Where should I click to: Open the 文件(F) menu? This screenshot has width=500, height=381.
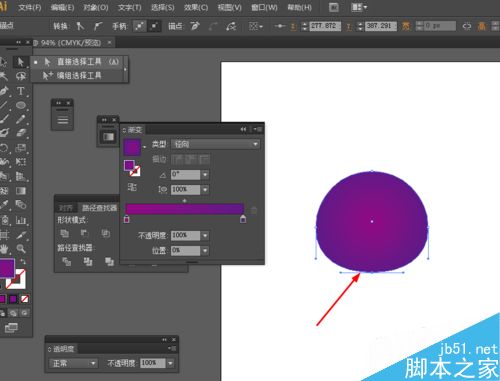30,7
